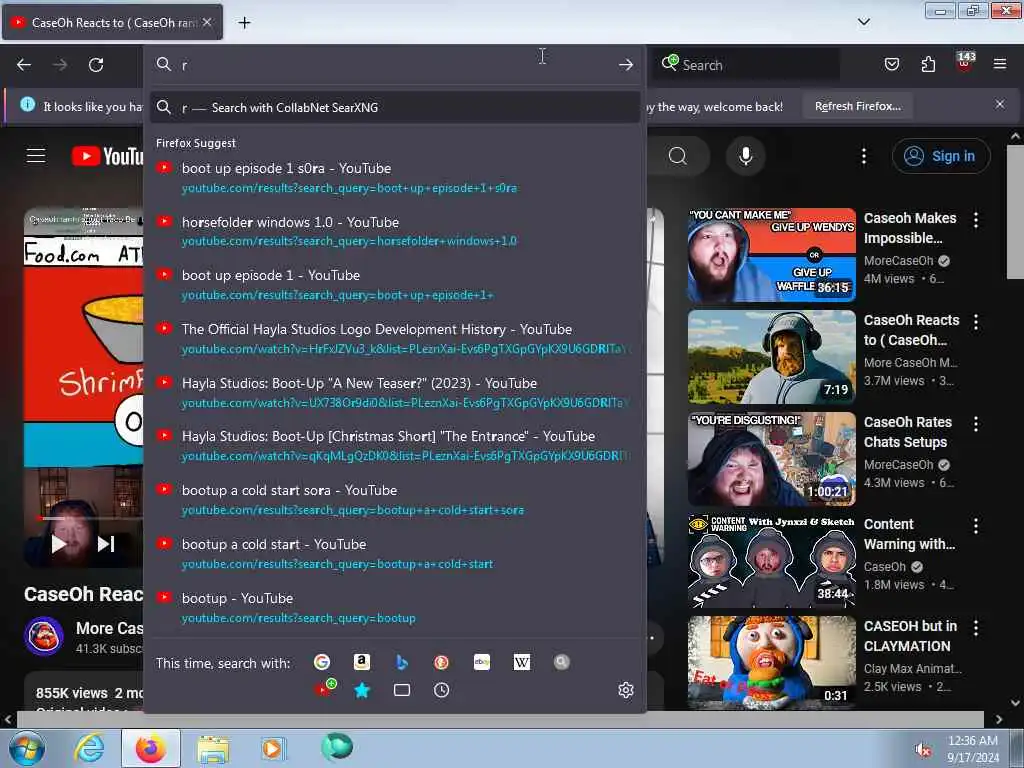Screen dimensions: 1024x768
Task: Open the 'YOU'RE DISGUSTING' video thumbnail
Action: click(771, 458)
